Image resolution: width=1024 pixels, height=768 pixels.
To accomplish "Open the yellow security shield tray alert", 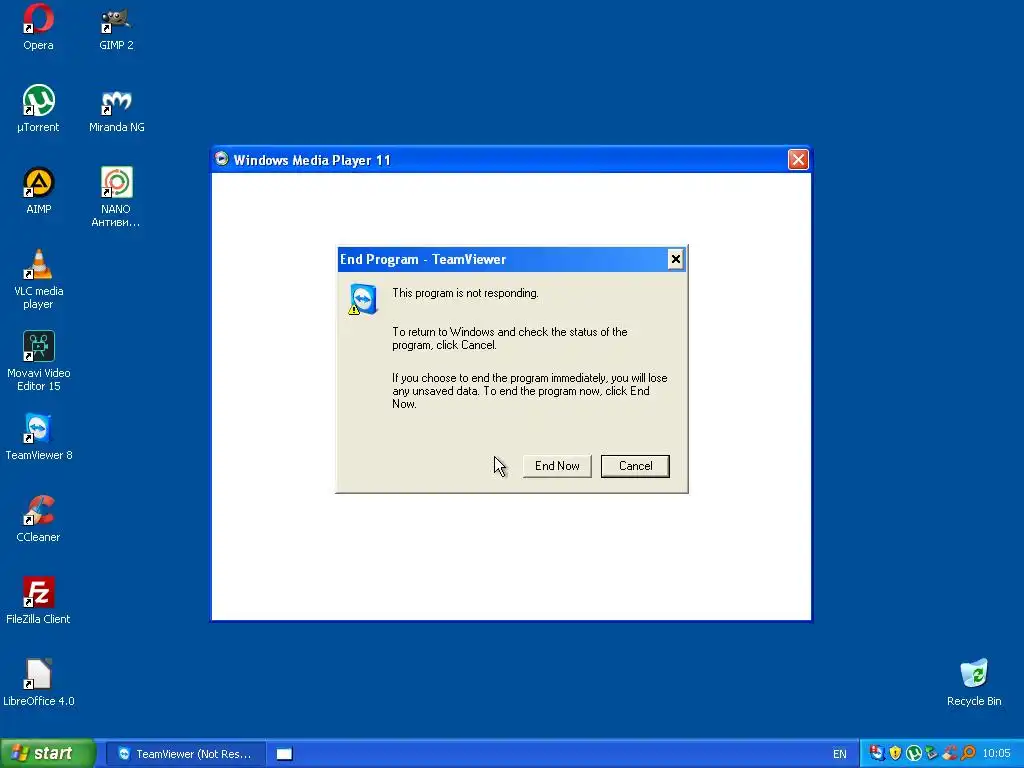I will pos(895,753).
